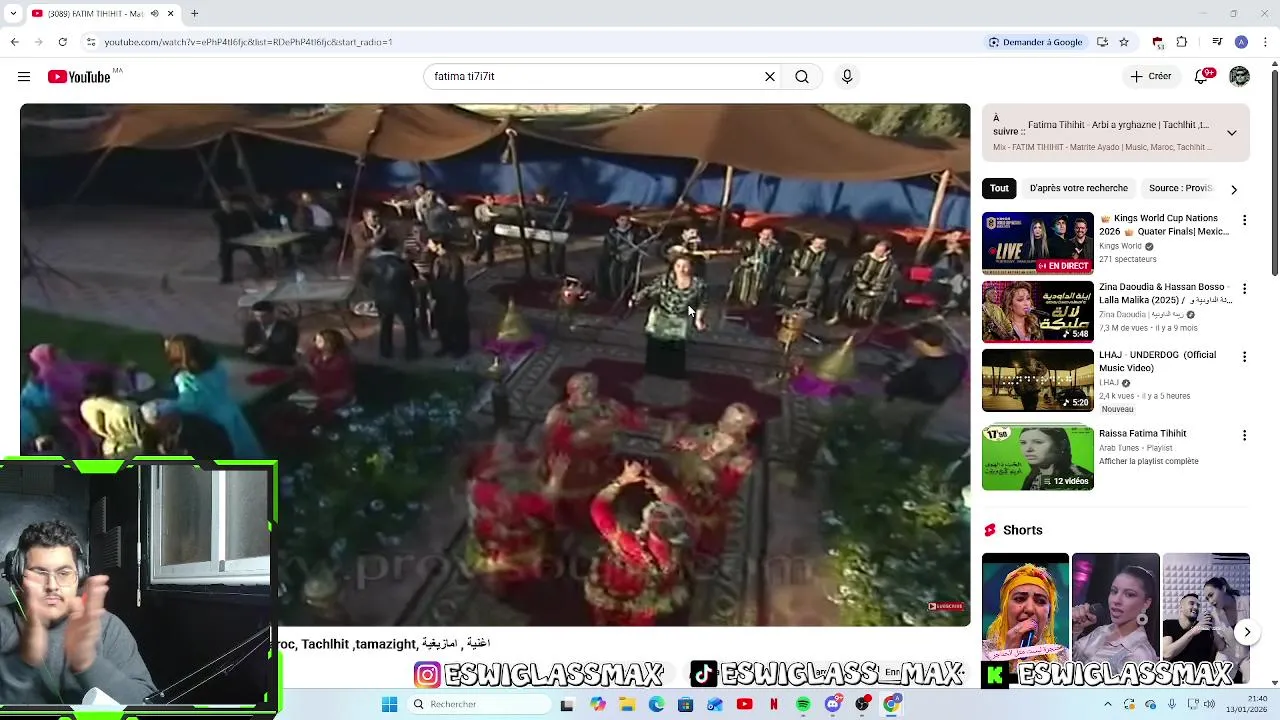Viewport: 1280px width, 720px height.
Task: Open the Extensions puzzle icon
Action: (x=1182, y=42)
